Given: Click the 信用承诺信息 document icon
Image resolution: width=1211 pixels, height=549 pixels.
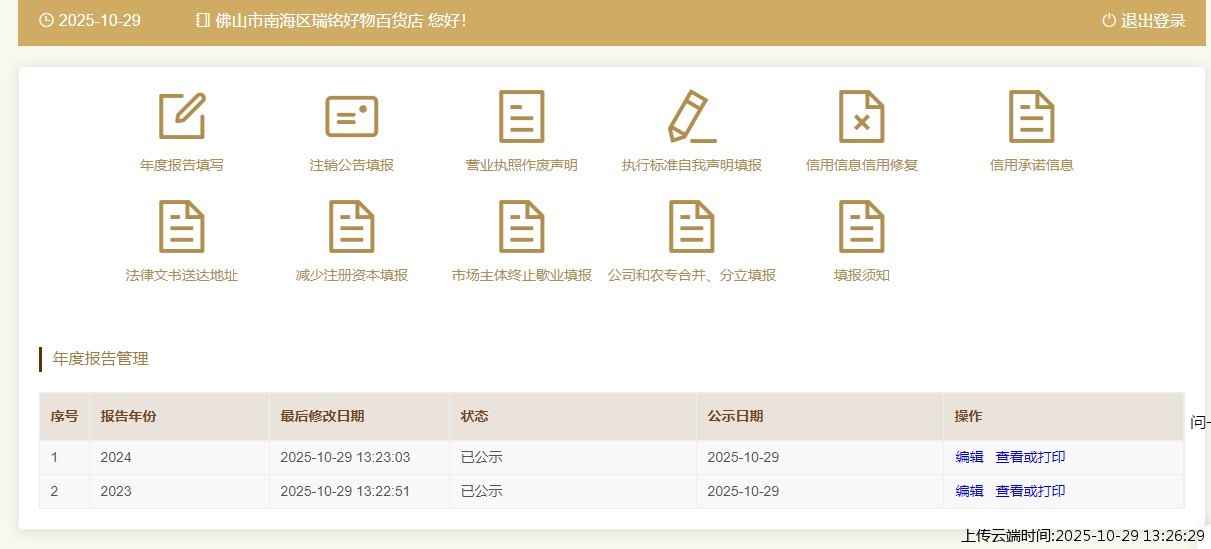Looking at the screenshot, I should (x=1032, y=116).
